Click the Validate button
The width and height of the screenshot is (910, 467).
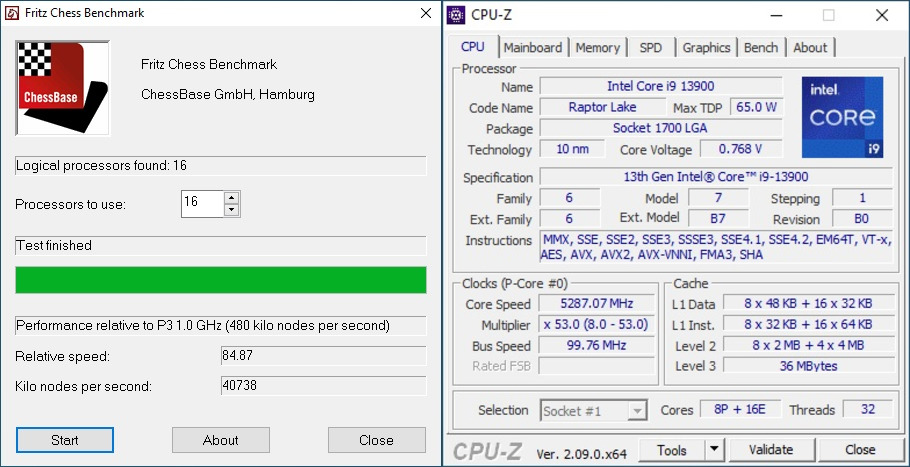click(771, 450)
